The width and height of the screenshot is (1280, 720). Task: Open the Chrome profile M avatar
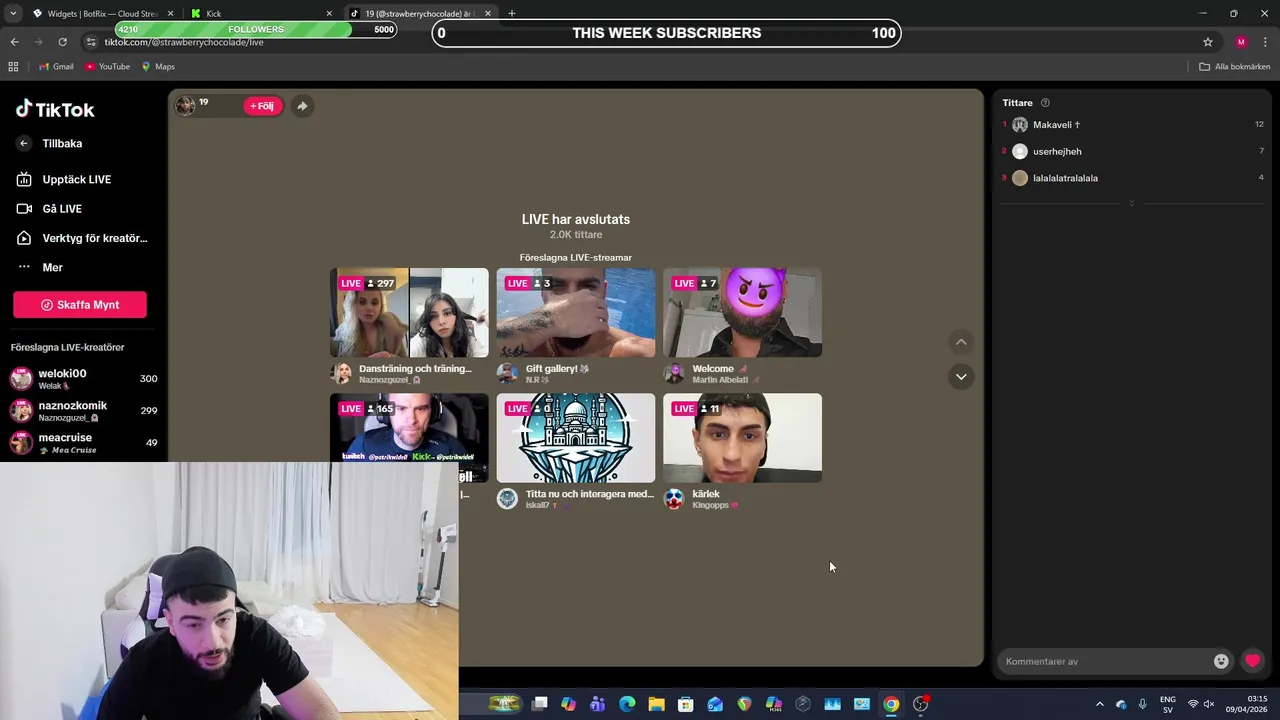(1241, 42)
